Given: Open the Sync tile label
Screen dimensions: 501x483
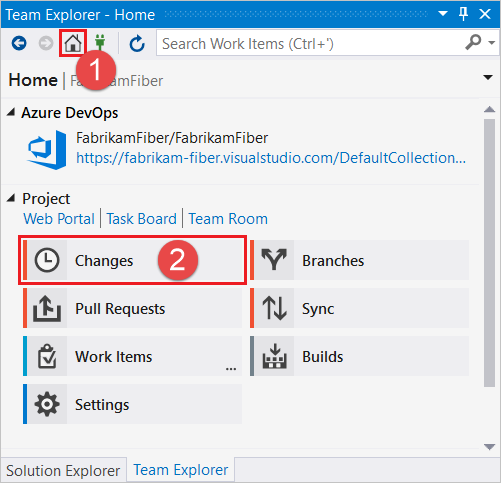Looking at the screenshot, I should pos(318,309).
